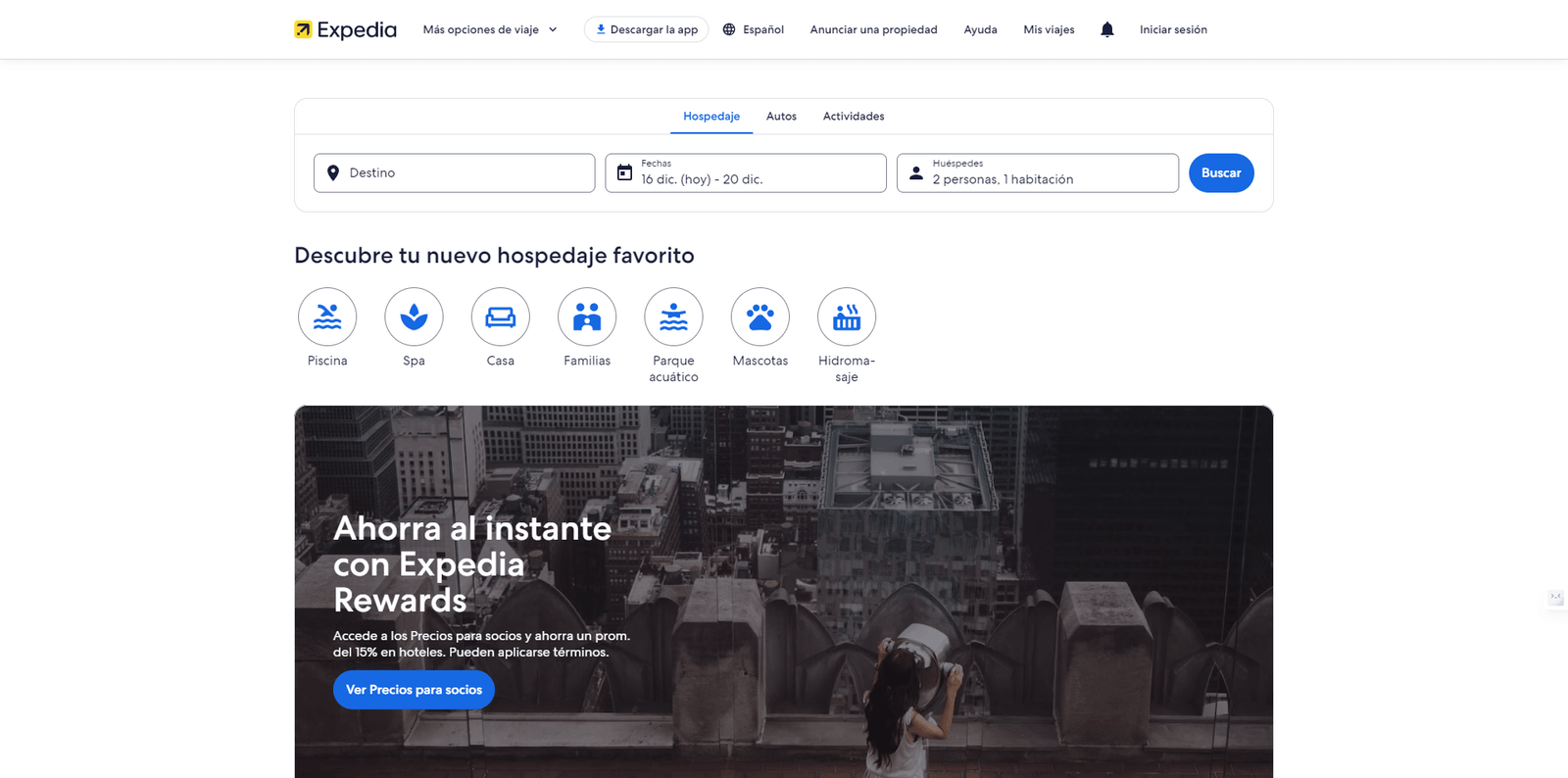
Task: Open Anunciar una propiedad link
Action: (x=874, y=29)
